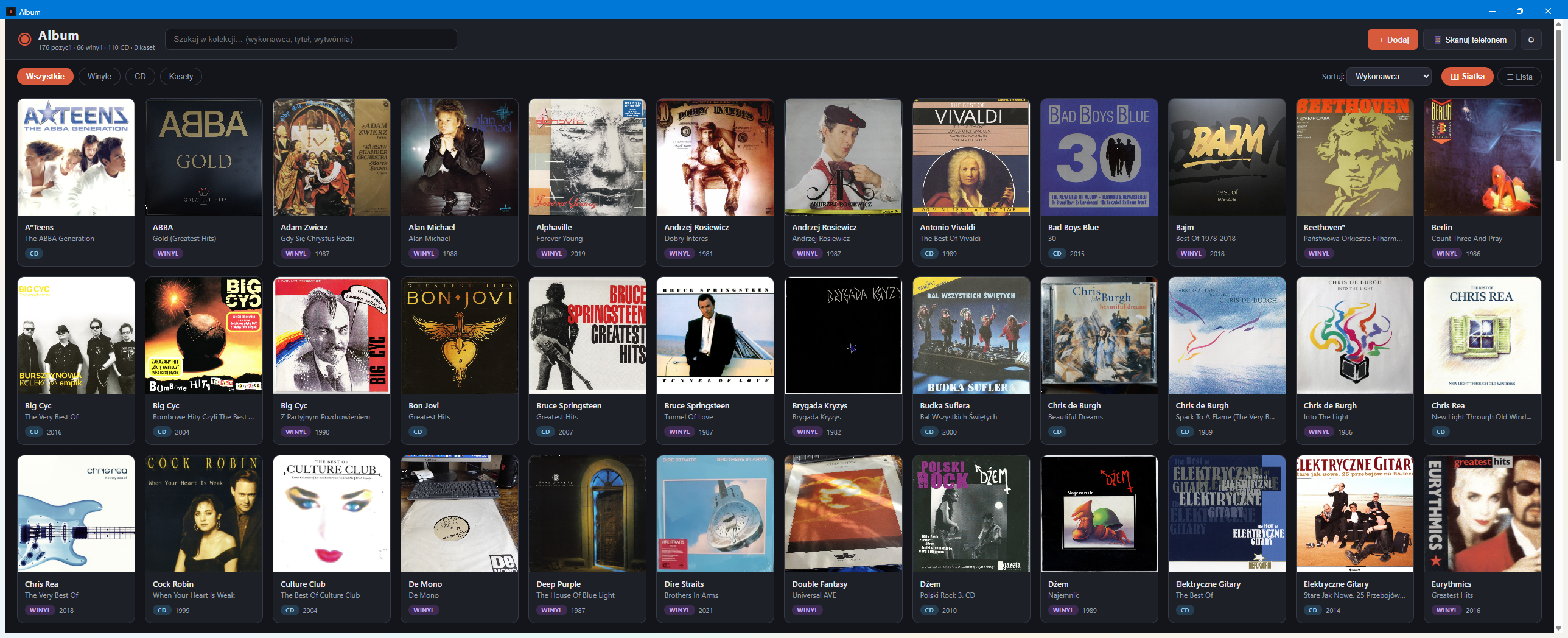The image size is (1568, 638).
Task: Click the CD badge on A*Teens card
Action: tap(34, 254)
